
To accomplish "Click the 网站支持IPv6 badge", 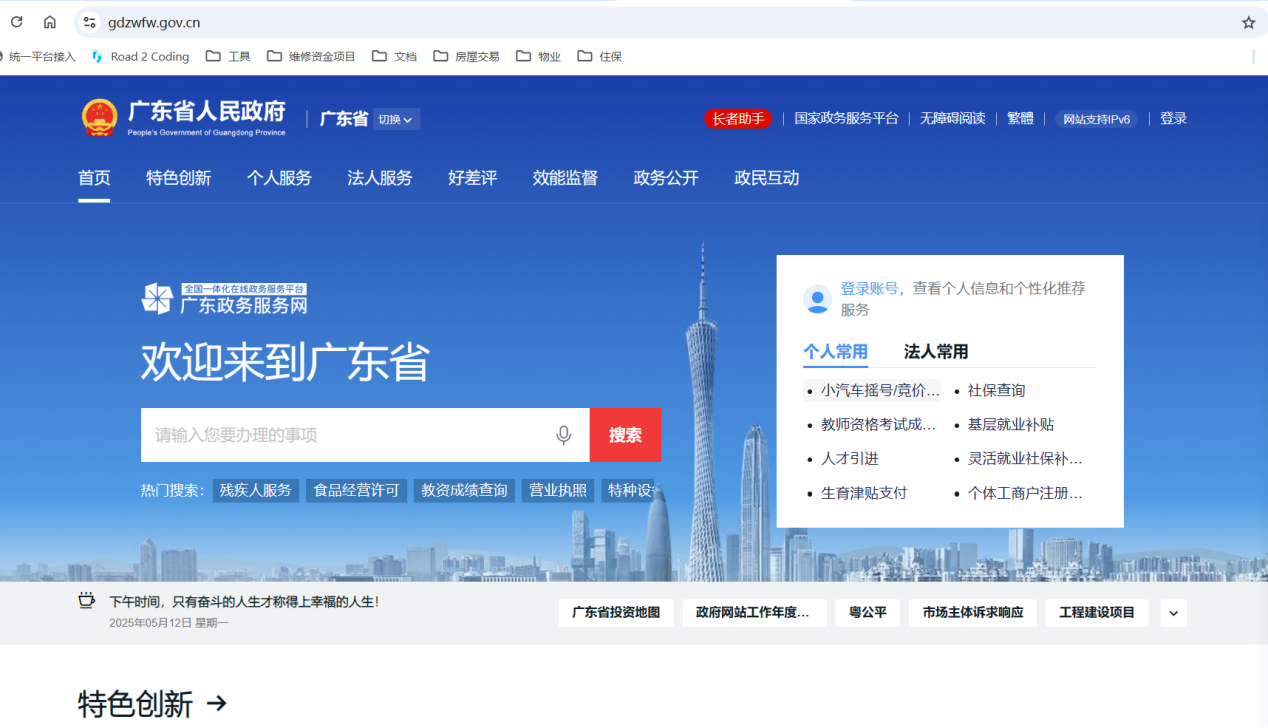I will tap(1096, 119).
